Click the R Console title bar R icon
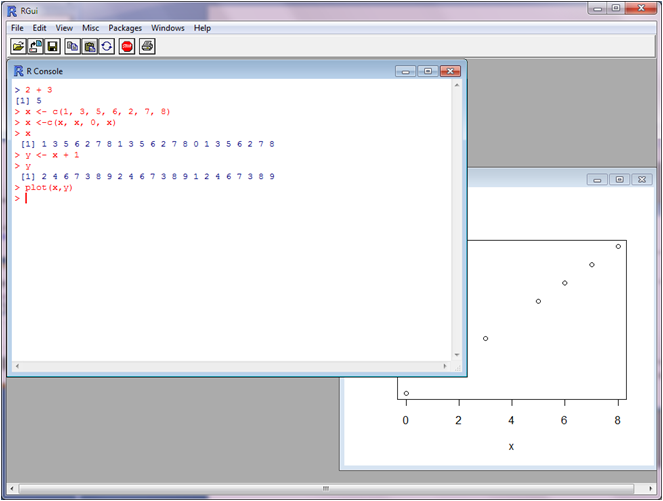This screenshot has width=663, height=501. click(x=18, y=71)
